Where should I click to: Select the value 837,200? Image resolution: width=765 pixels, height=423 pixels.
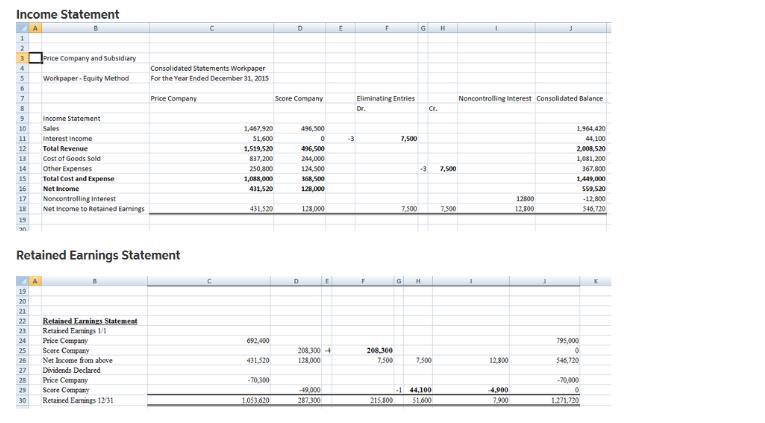pyautogui.click(x=261, y=159)
